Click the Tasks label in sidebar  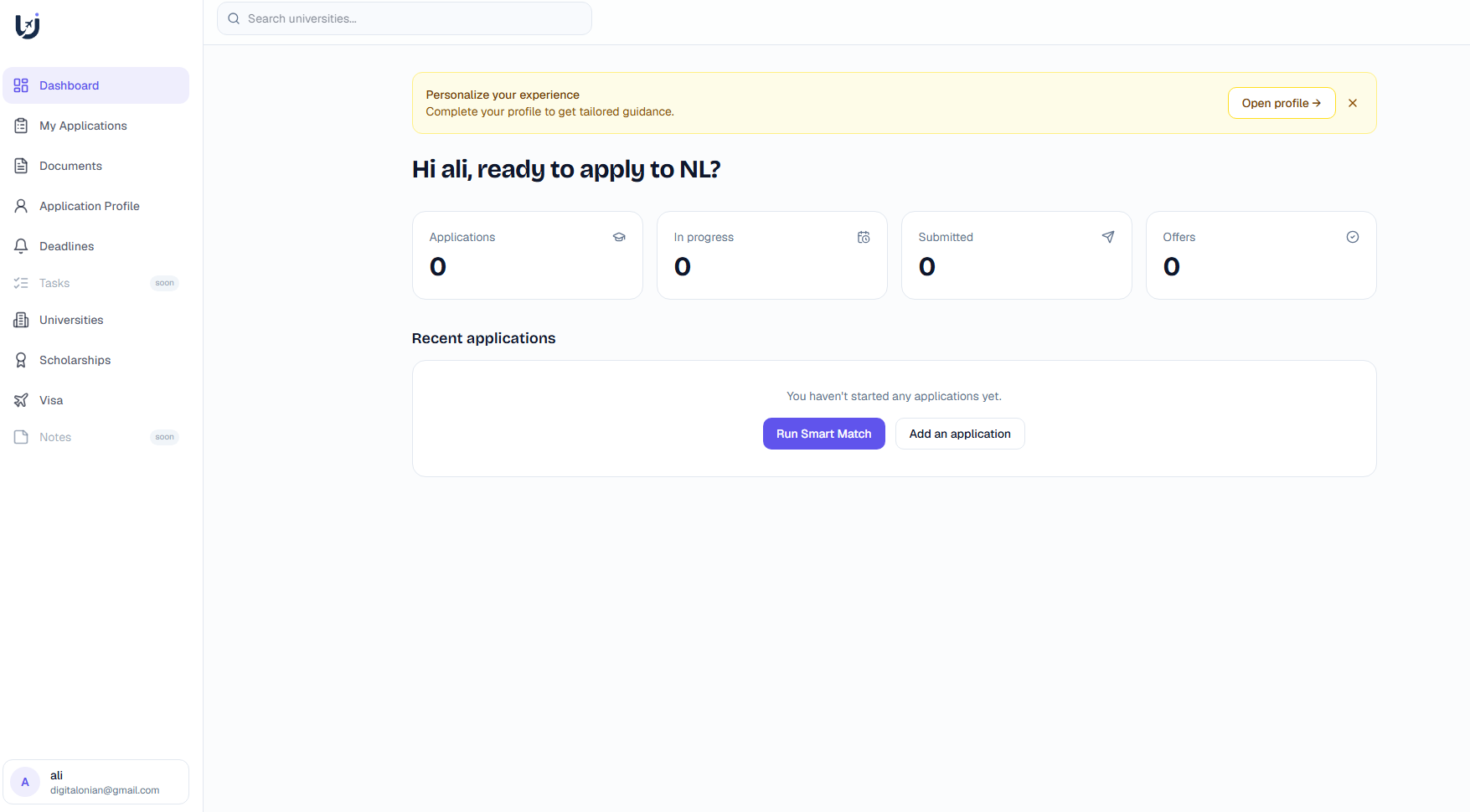pos(54,283)
